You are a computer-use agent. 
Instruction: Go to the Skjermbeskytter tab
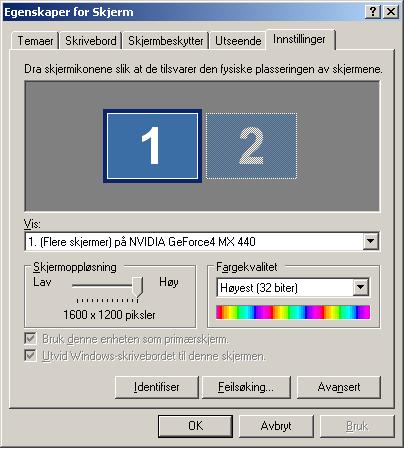(166, 41)
